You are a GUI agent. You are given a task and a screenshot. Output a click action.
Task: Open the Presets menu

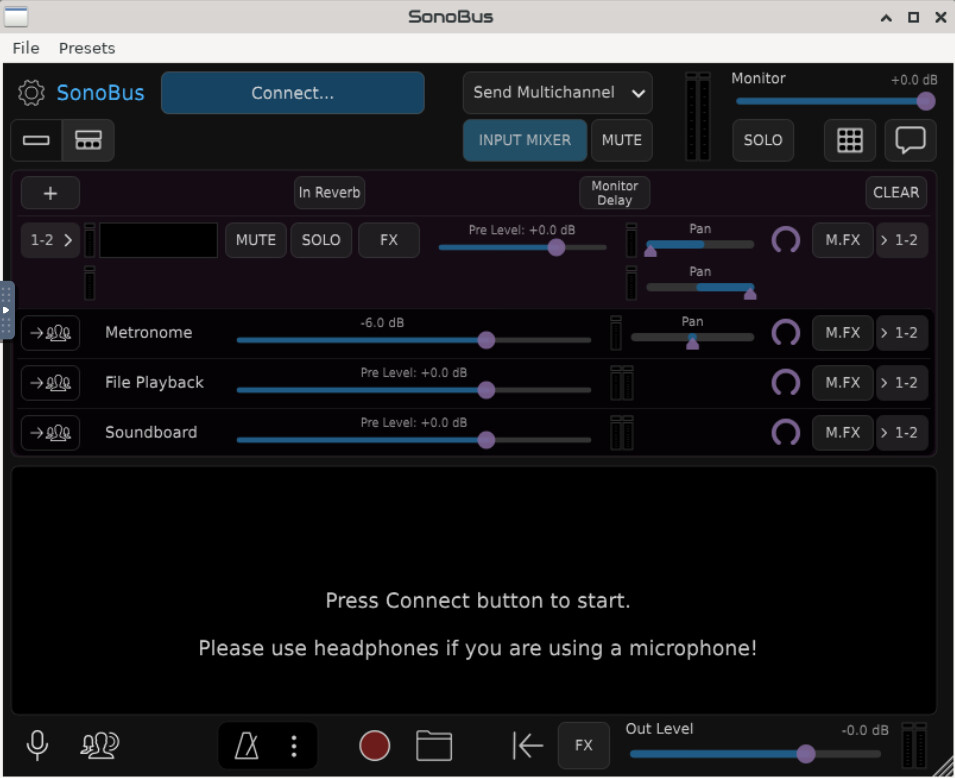87,48
